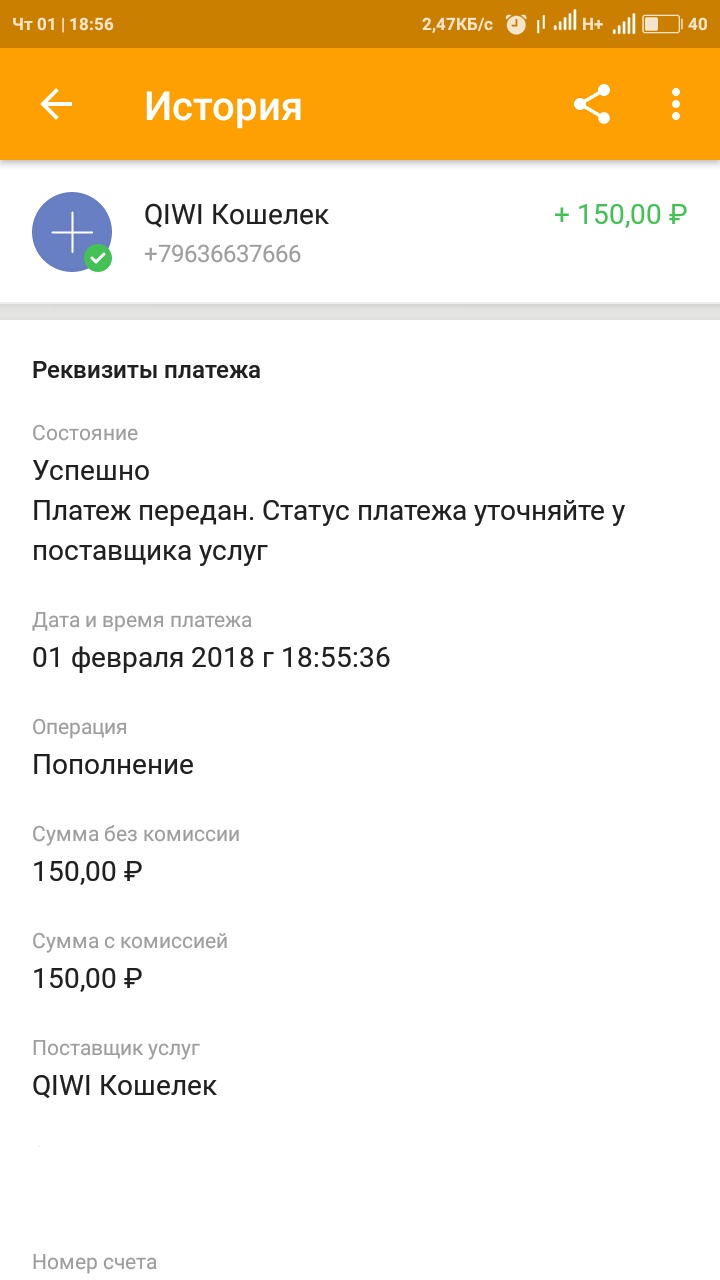The image size is (720, 1280).
Task: Tap amount under Сумма с комиссией
Action: tap(87, 978)
